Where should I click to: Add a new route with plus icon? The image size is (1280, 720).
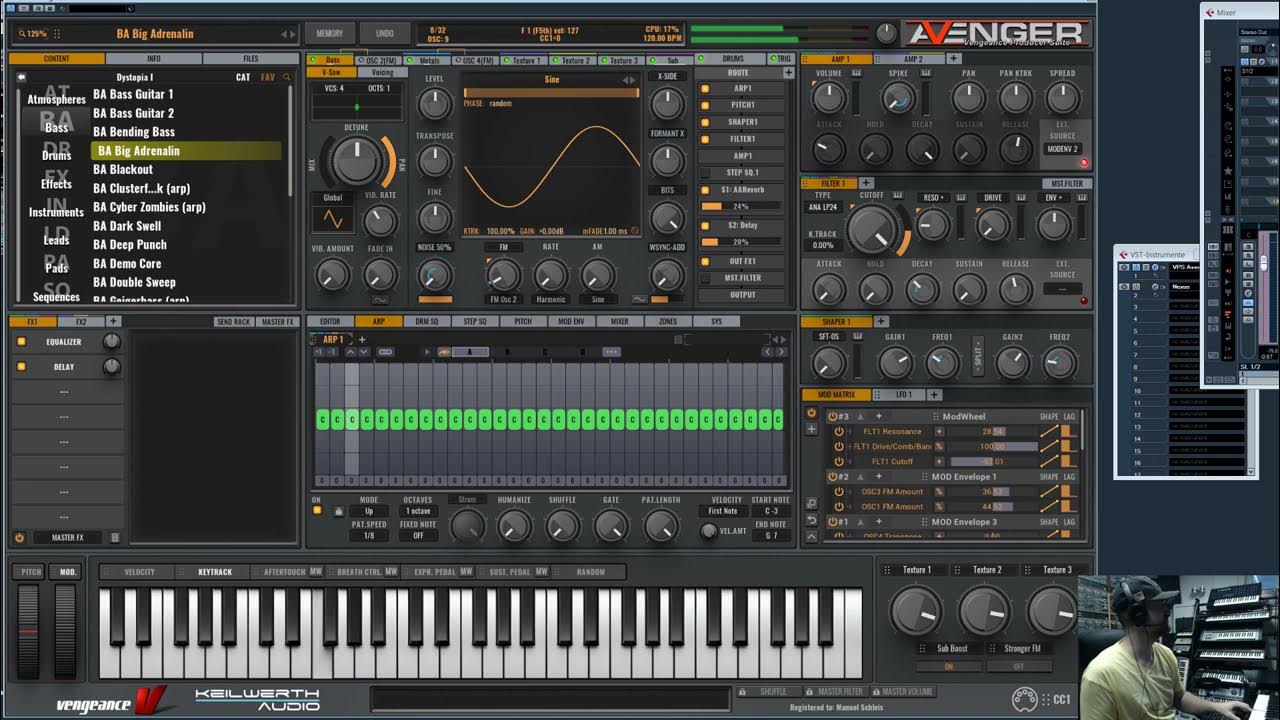click(x=788, y=73)
